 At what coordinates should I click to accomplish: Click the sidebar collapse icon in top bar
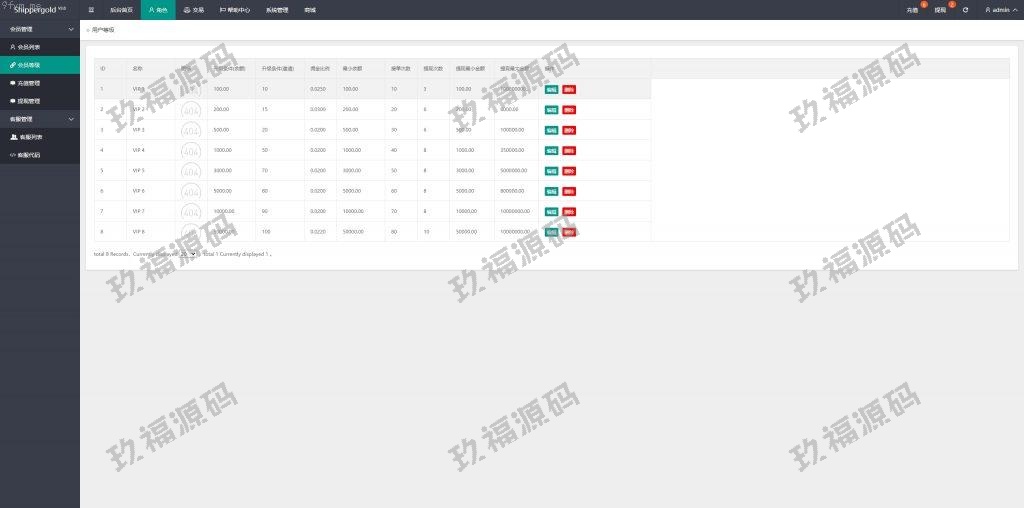point(91,9)
